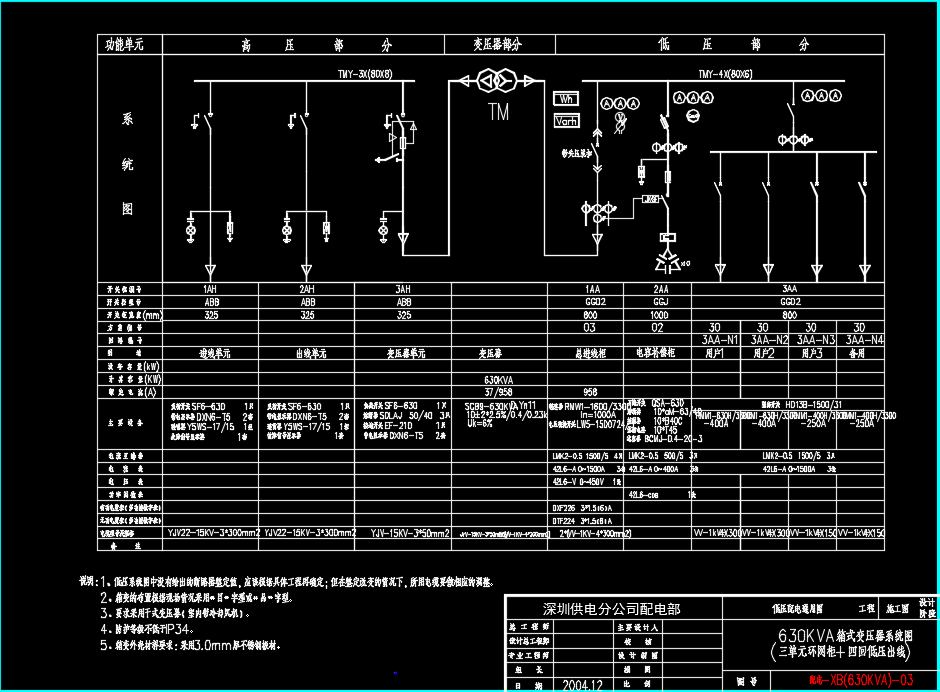
Task: Click the 电容补偿柜 label
Action: [655, 353]
